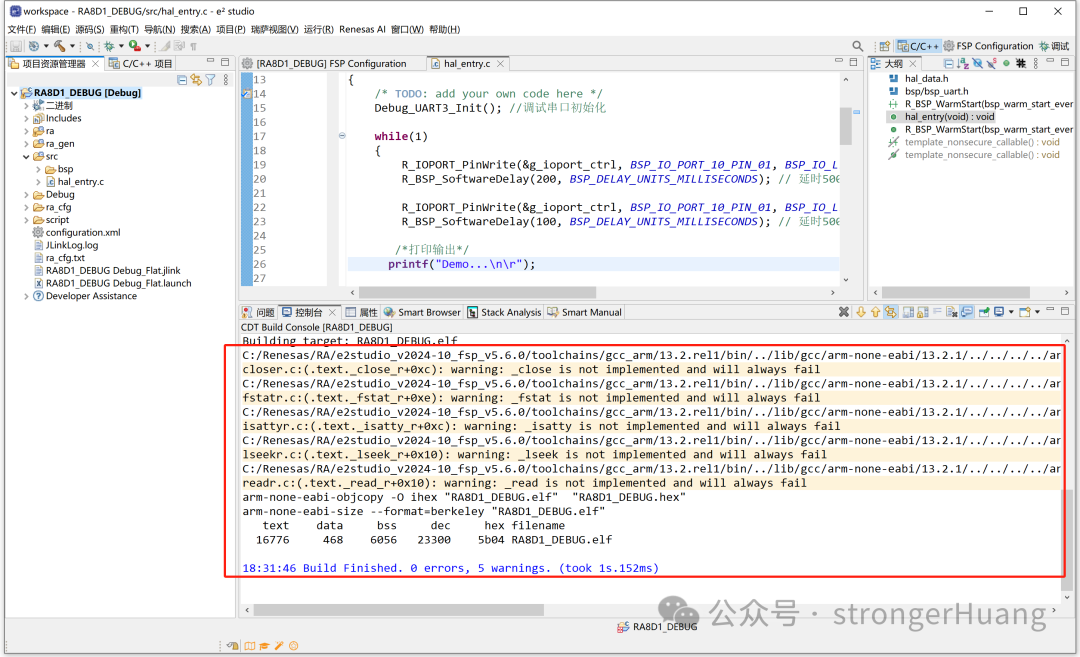Toggle Hide Non-Public Members green dot
Image resolution: width=1080 pixels, height=657 pixels.
[x=1006, y=63]
